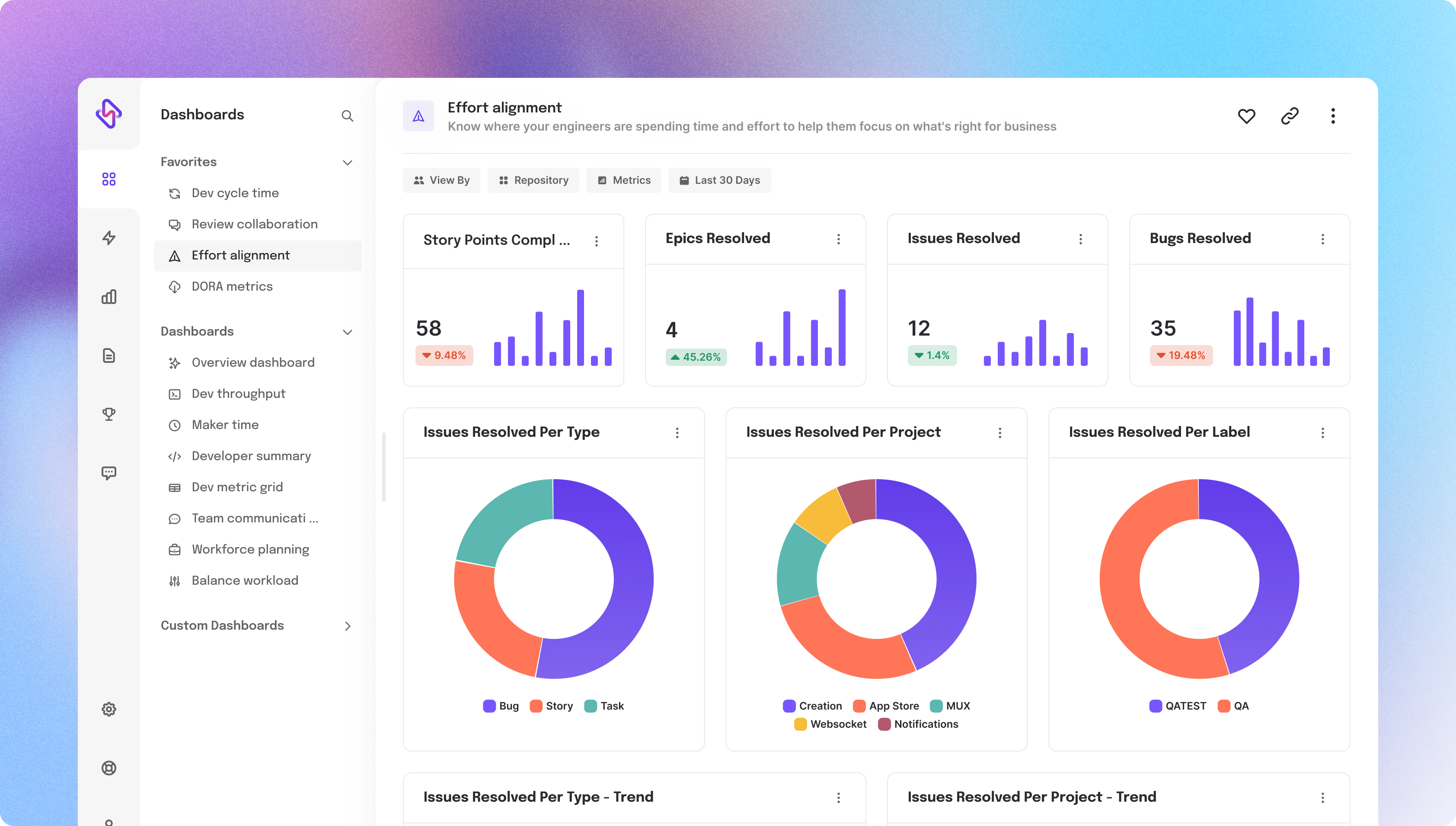Open the options menu on the Bugs Resolved card

pos(1323,239)
